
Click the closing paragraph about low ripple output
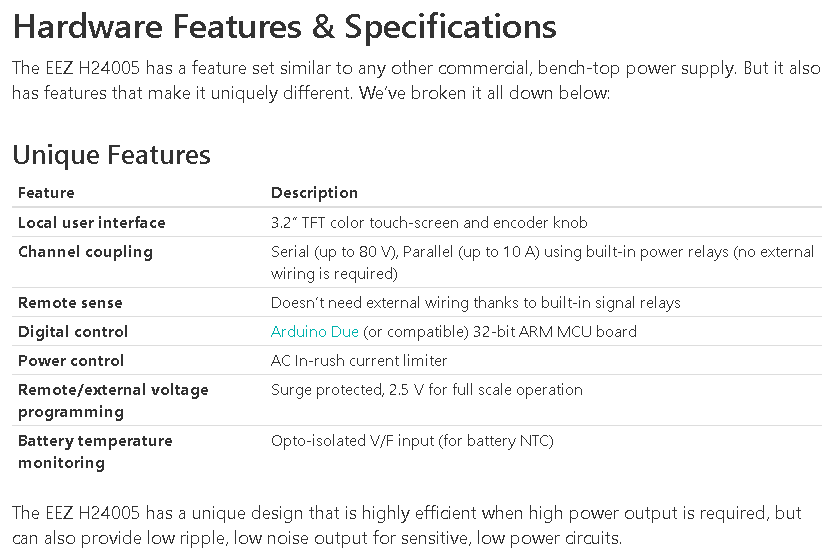point(407,526)
